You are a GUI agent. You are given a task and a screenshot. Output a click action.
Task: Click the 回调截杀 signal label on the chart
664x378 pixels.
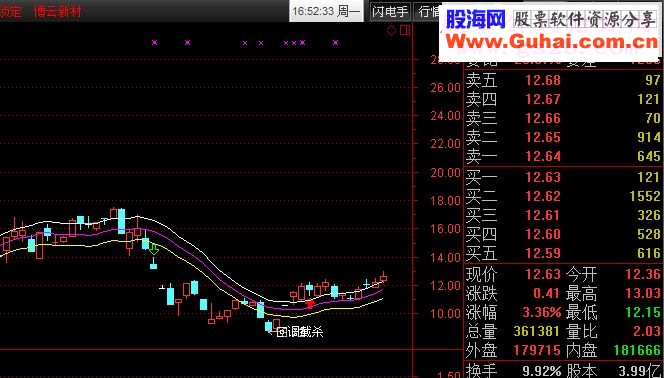click(x=299, y=332)
